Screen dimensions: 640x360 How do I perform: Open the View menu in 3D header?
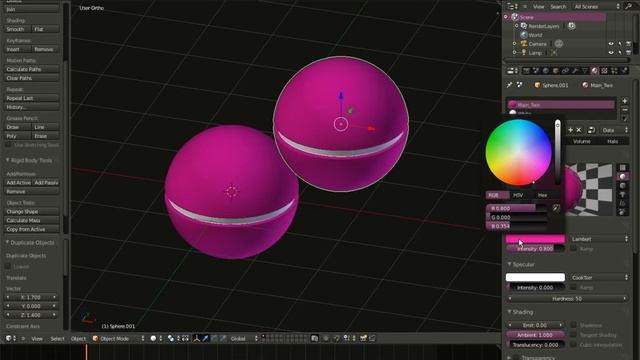coord(37,338)
